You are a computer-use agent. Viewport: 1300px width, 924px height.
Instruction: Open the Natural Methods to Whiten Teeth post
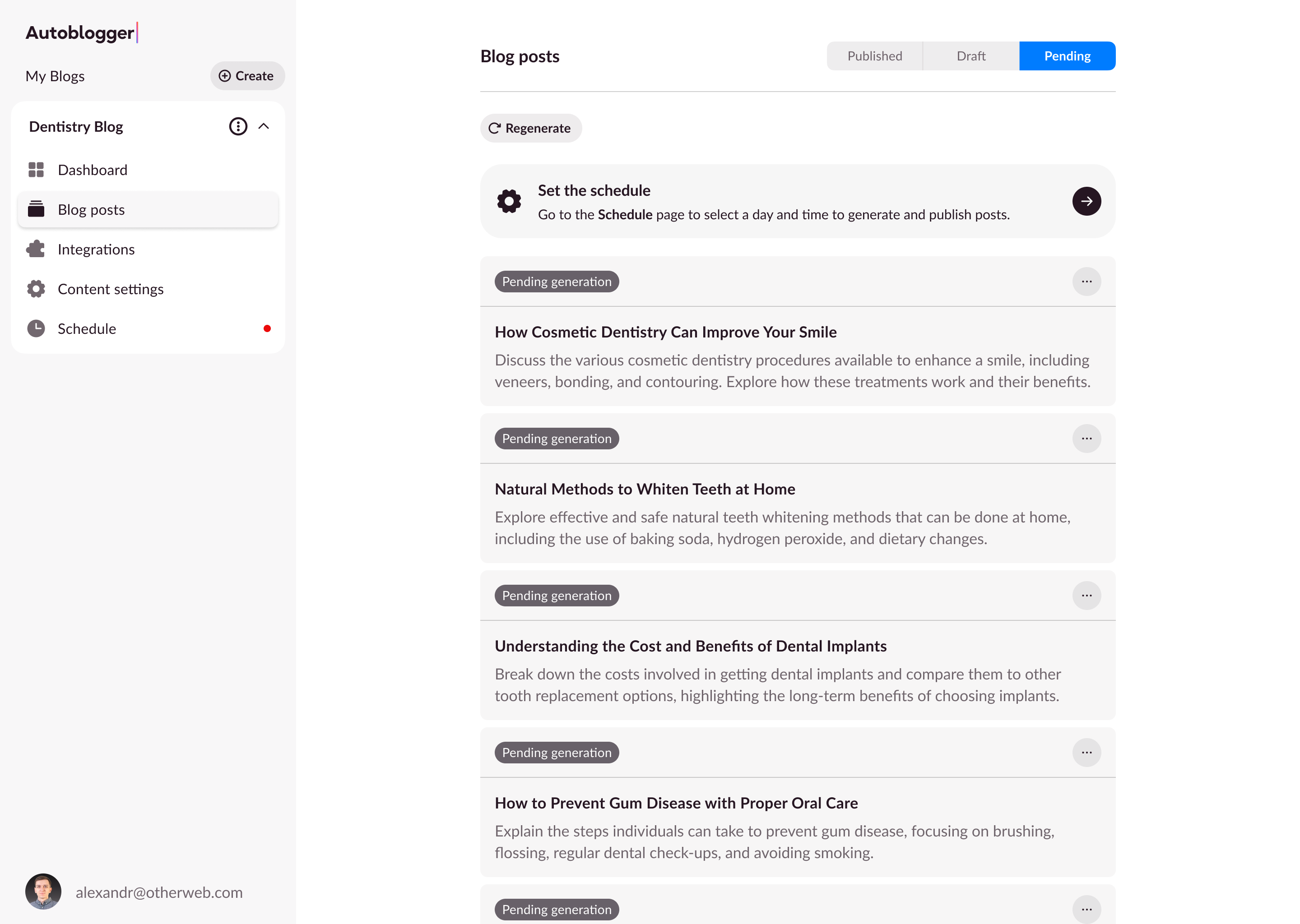coord(644,490)
